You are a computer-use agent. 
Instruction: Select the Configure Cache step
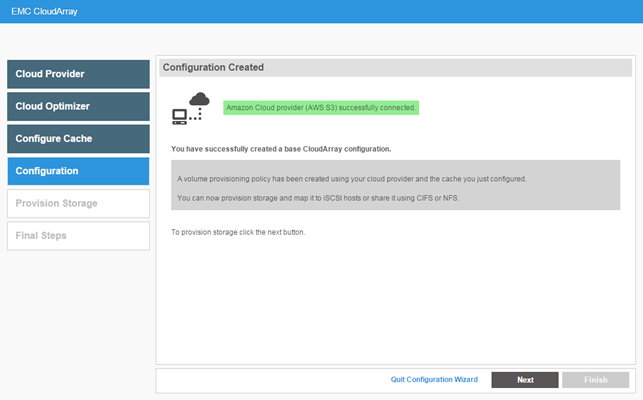point(78,139)
